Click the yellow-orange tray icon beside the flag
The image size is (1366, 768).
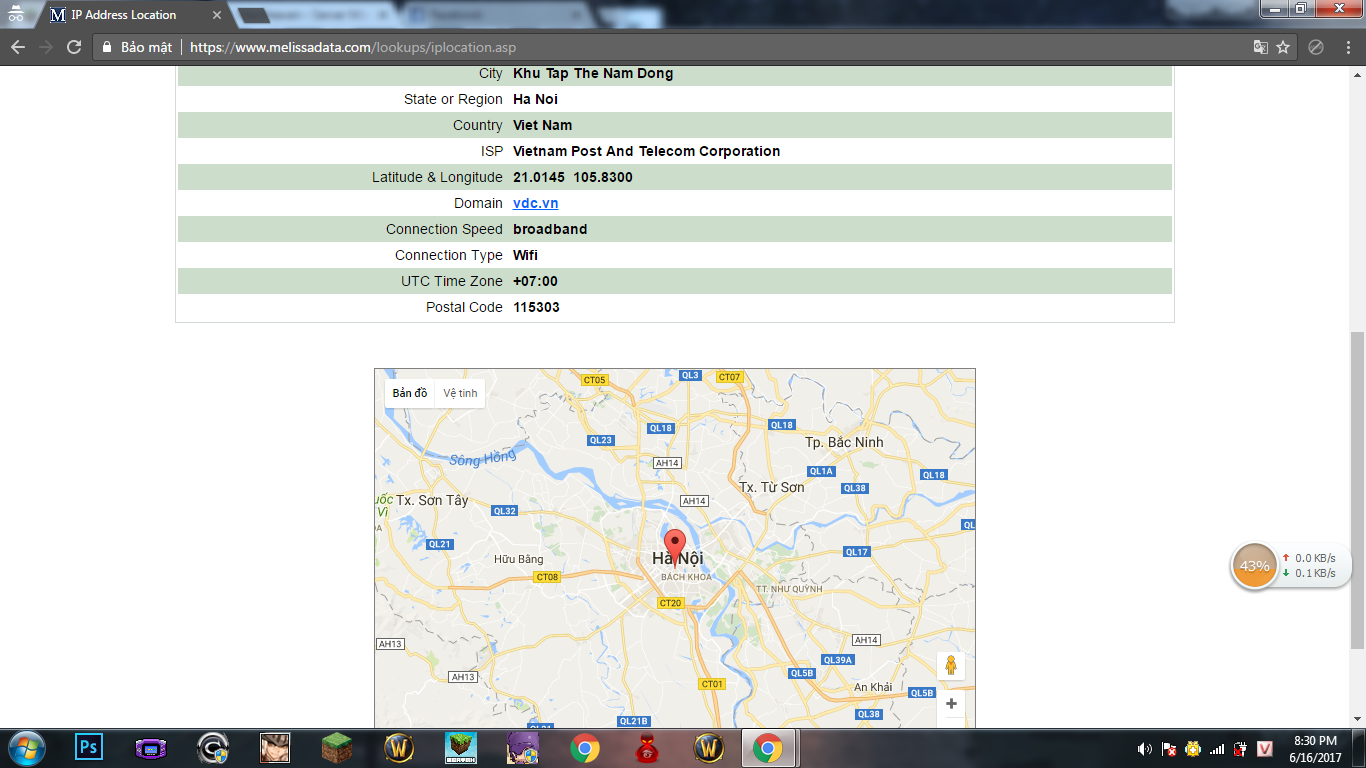pyautogui.click(x=1193, y=749)
